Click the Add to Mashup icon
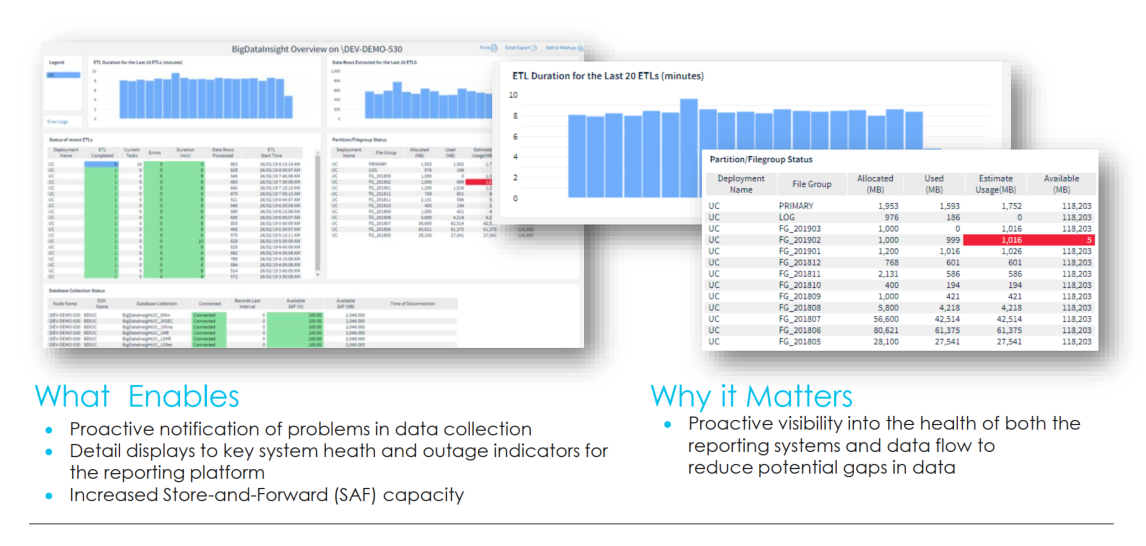Screen dimensions: 1146x546 tap(562, 47)
